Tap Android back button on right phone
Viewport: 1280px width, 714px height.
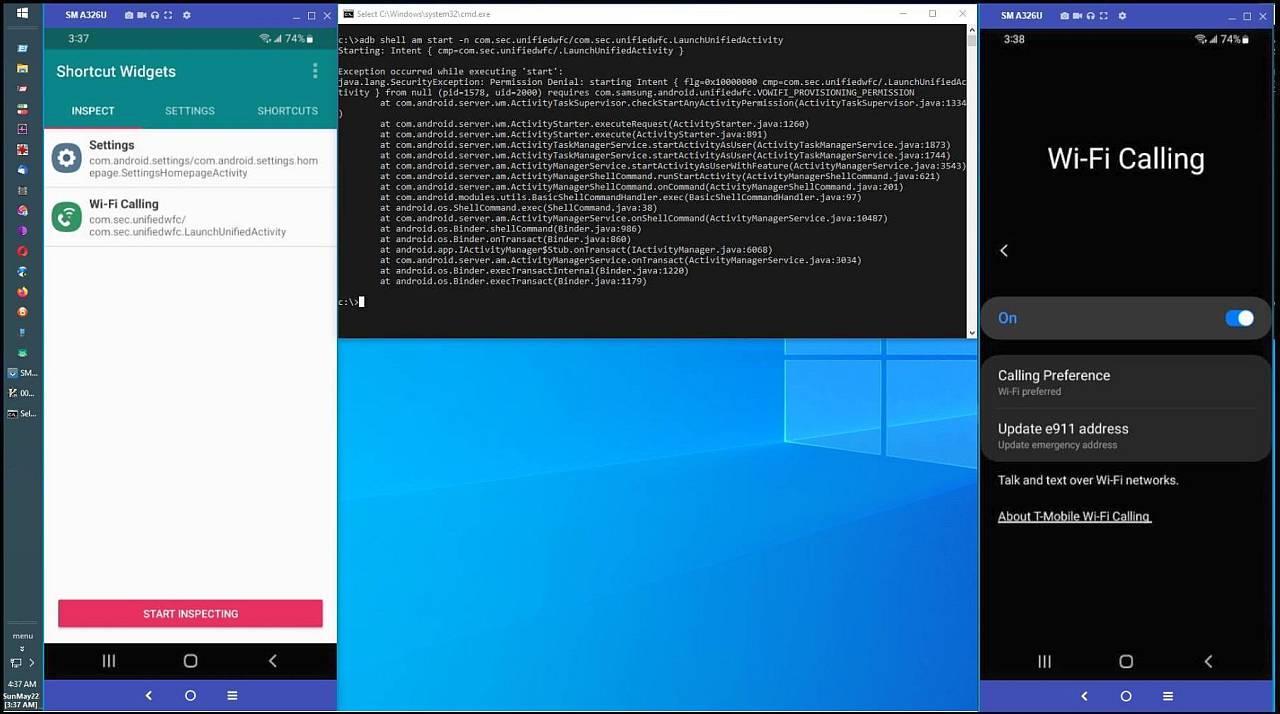click(1208, 661)
